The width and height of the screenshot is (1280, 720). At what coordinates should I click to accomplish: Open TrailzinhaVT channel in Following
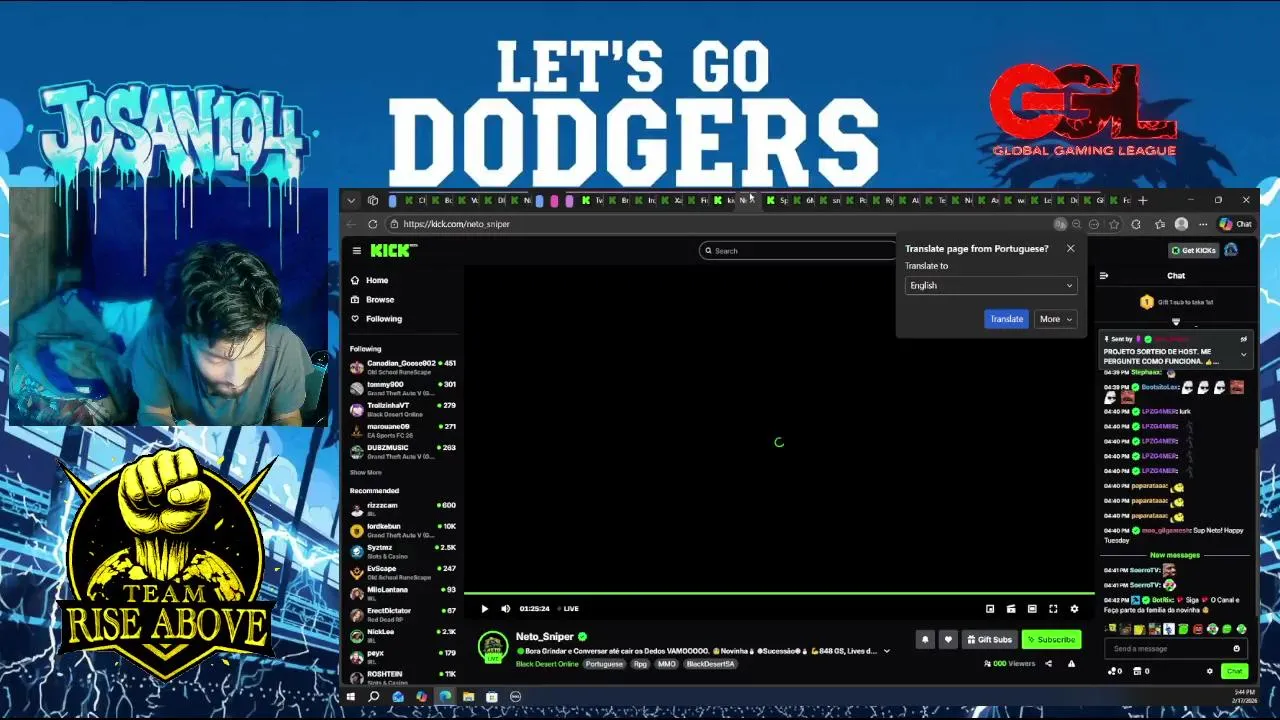point(403,409)
